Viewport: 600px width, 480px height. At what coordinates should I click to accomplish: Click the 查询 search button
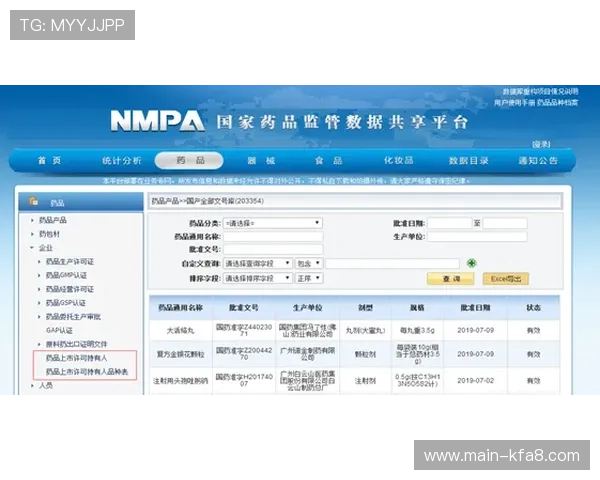pos(450,279)
